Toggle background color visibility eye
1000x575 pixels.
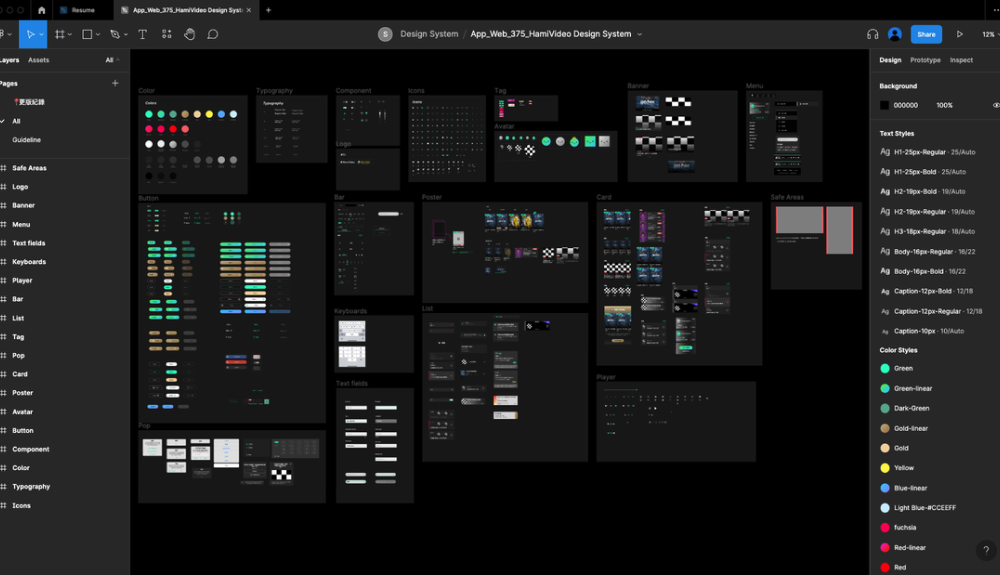(x=996, y=105)
